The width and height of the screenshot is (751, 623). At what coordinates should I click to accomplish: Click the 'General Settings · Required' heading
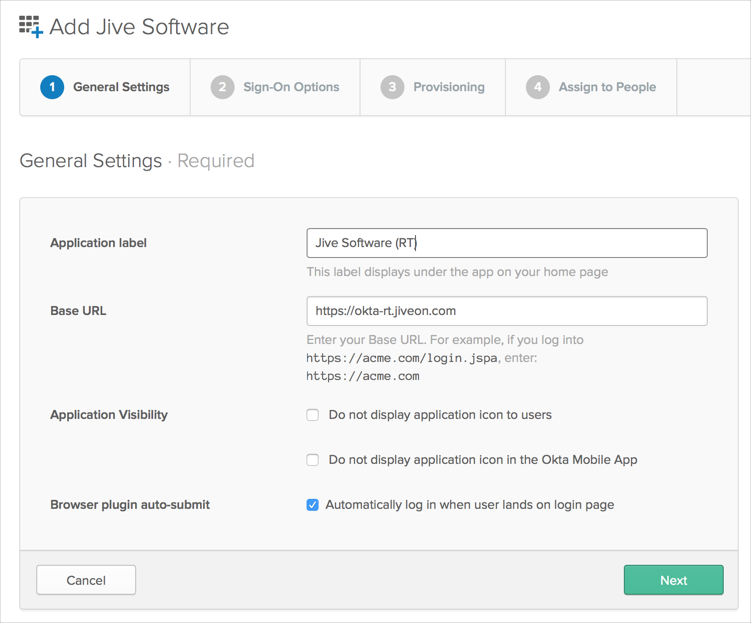click(137, 161)
